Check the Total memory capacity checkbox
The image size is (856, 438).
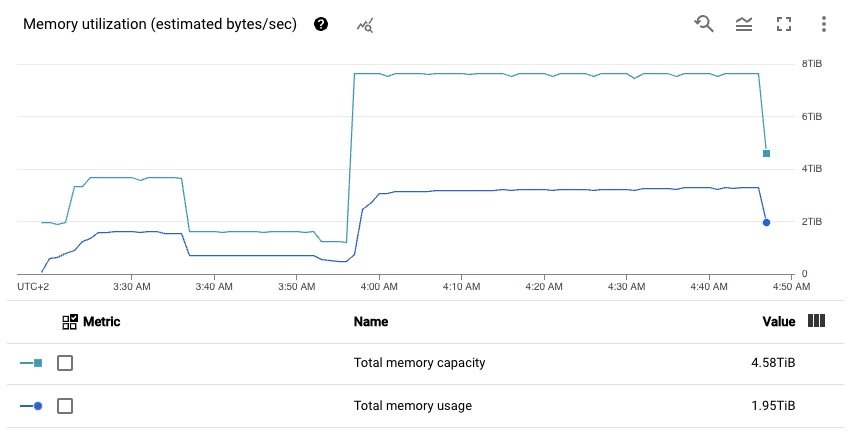(65, 363)
